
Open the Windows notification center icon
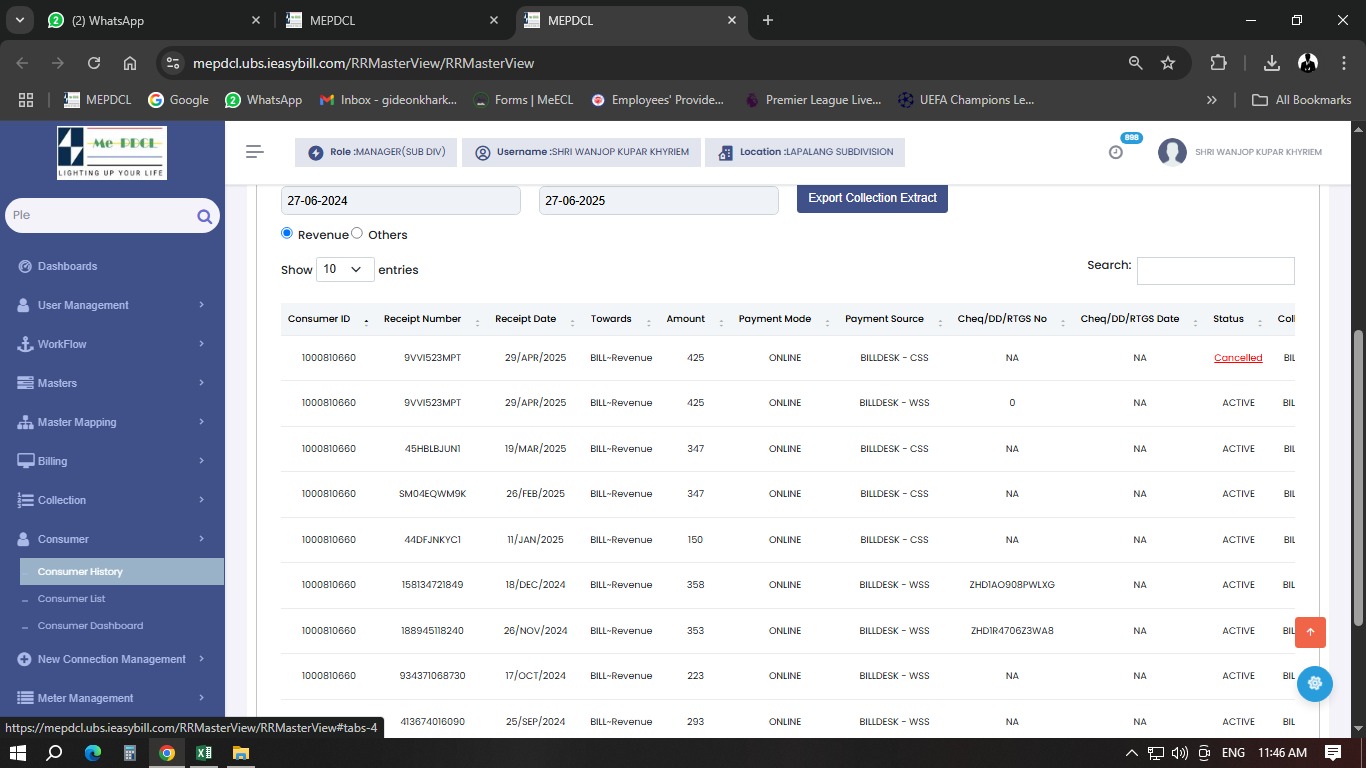[1333, 752]
